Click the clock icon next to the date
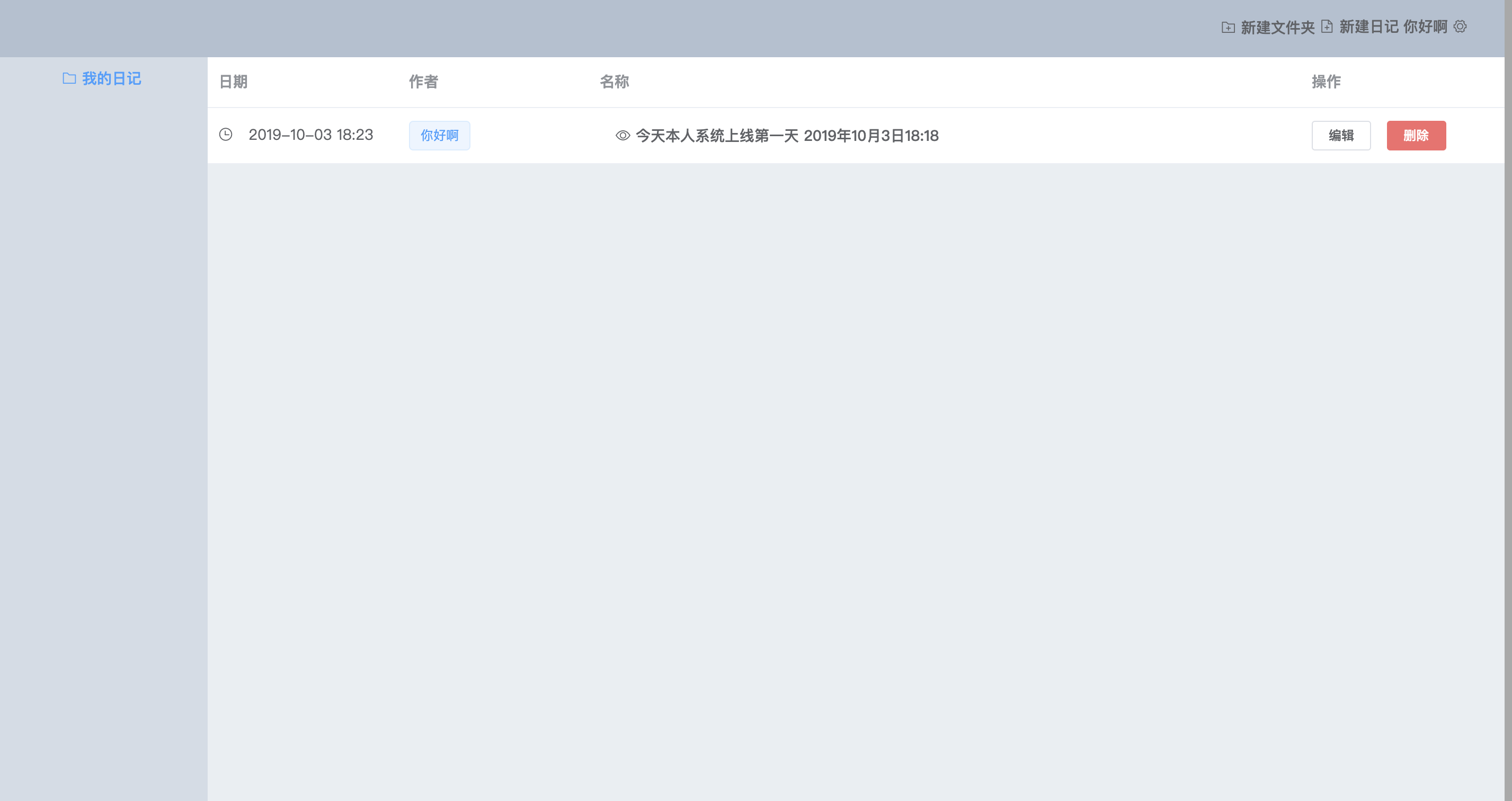1512x801 pixels. [x=226, y=135]
